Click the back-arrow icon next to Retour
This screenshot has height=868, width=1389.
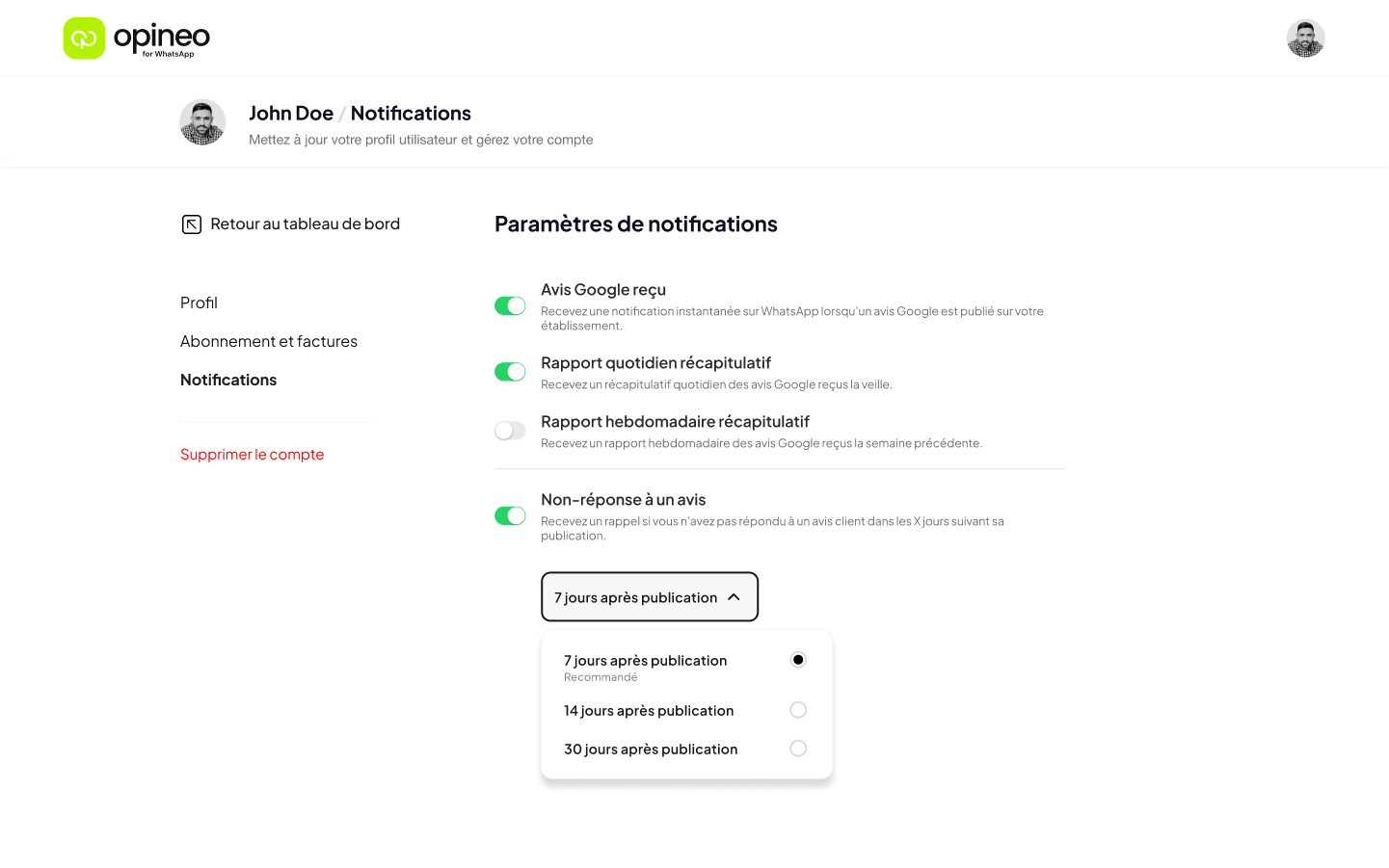pyautogui.click(x=192, y=224)
